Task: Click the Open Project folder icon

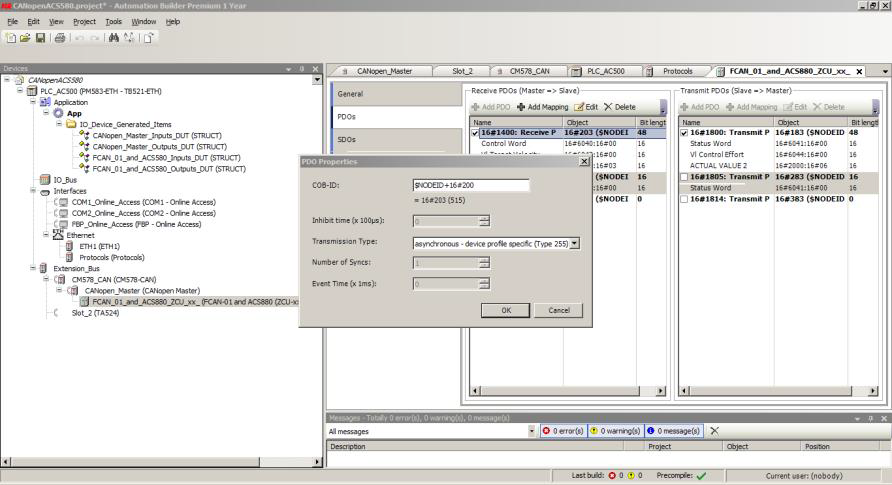Action: click(25, 38)
